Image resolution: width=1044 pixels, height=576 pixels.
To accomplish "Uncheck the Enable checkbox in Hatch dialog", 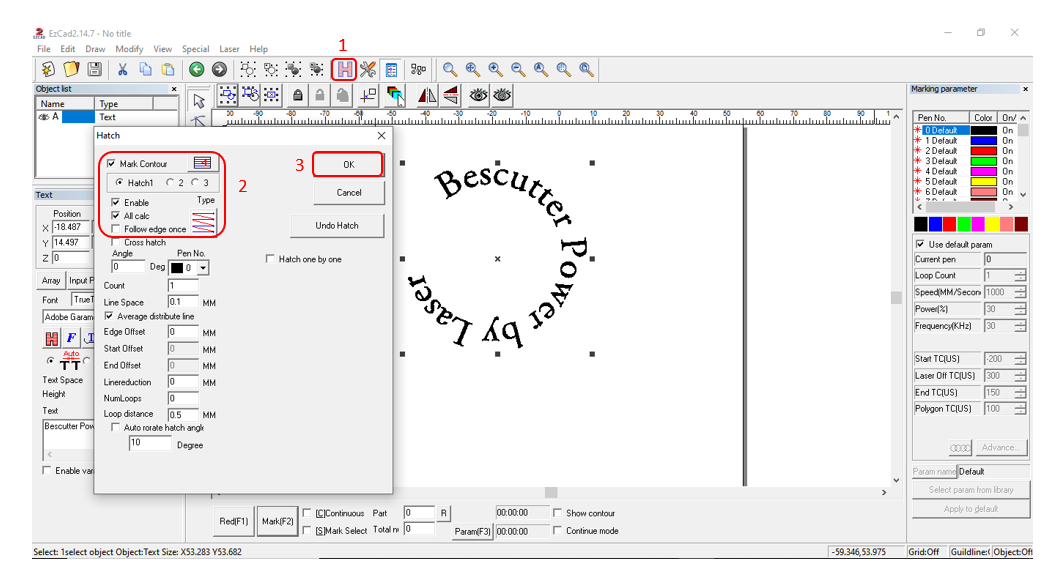I will coord(116,202).
